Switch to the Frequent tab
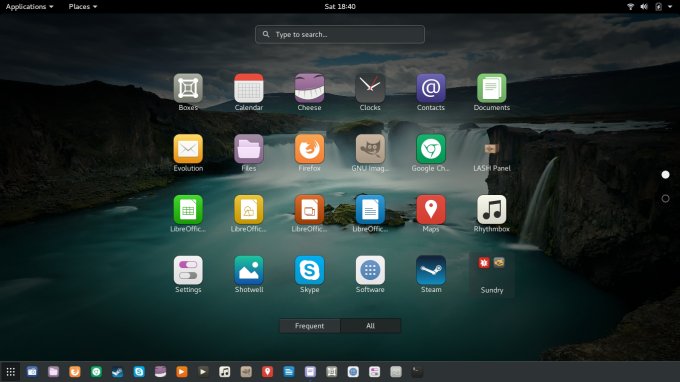 [x=310, y=326]
